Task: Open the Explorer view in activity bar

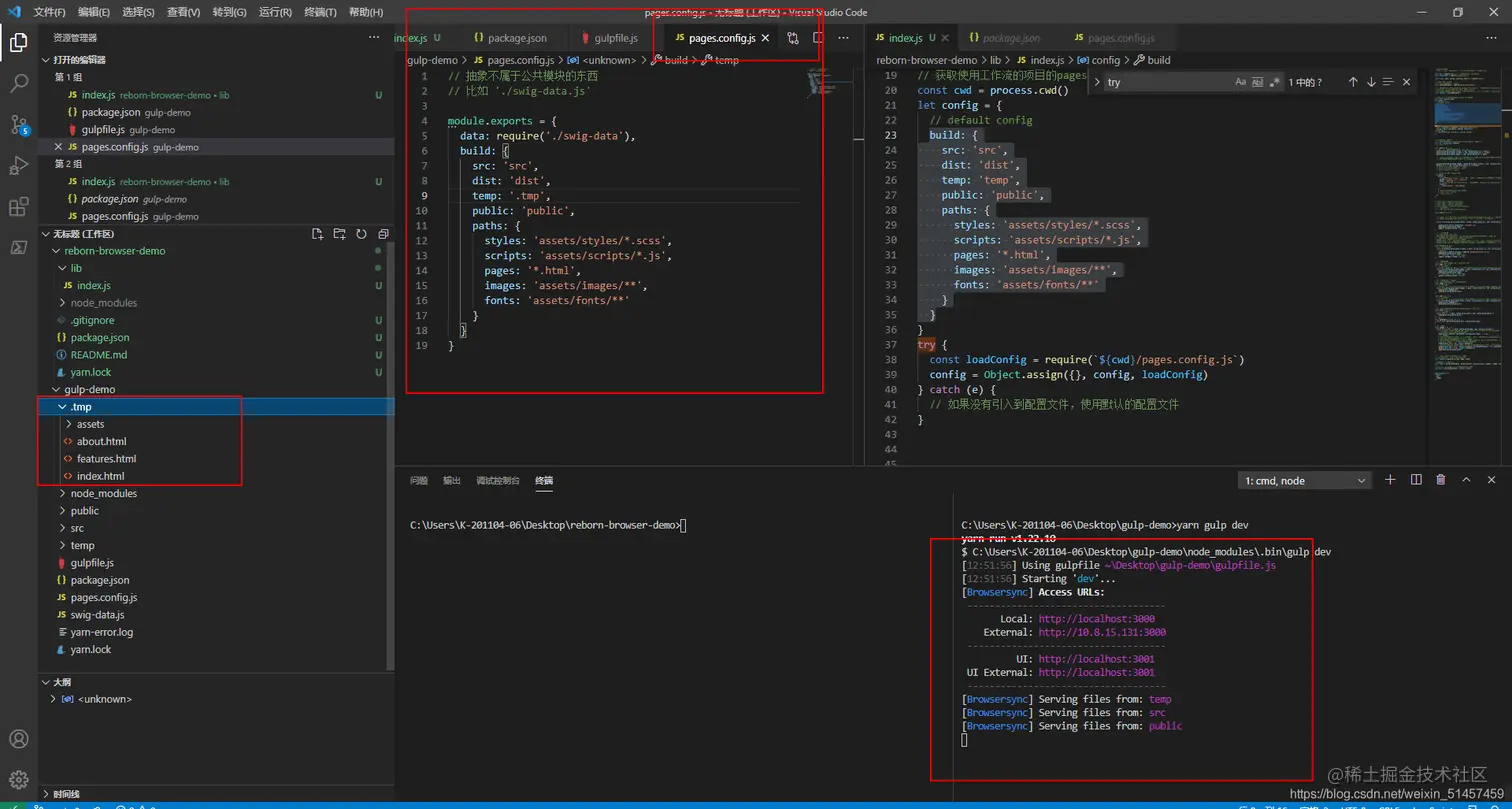Action: click(x=18, y=42)
